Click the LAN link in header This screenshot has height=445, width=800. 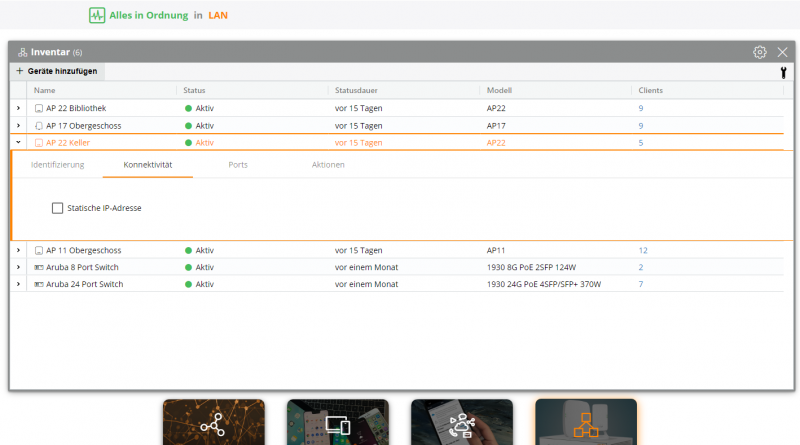[218, 16]
